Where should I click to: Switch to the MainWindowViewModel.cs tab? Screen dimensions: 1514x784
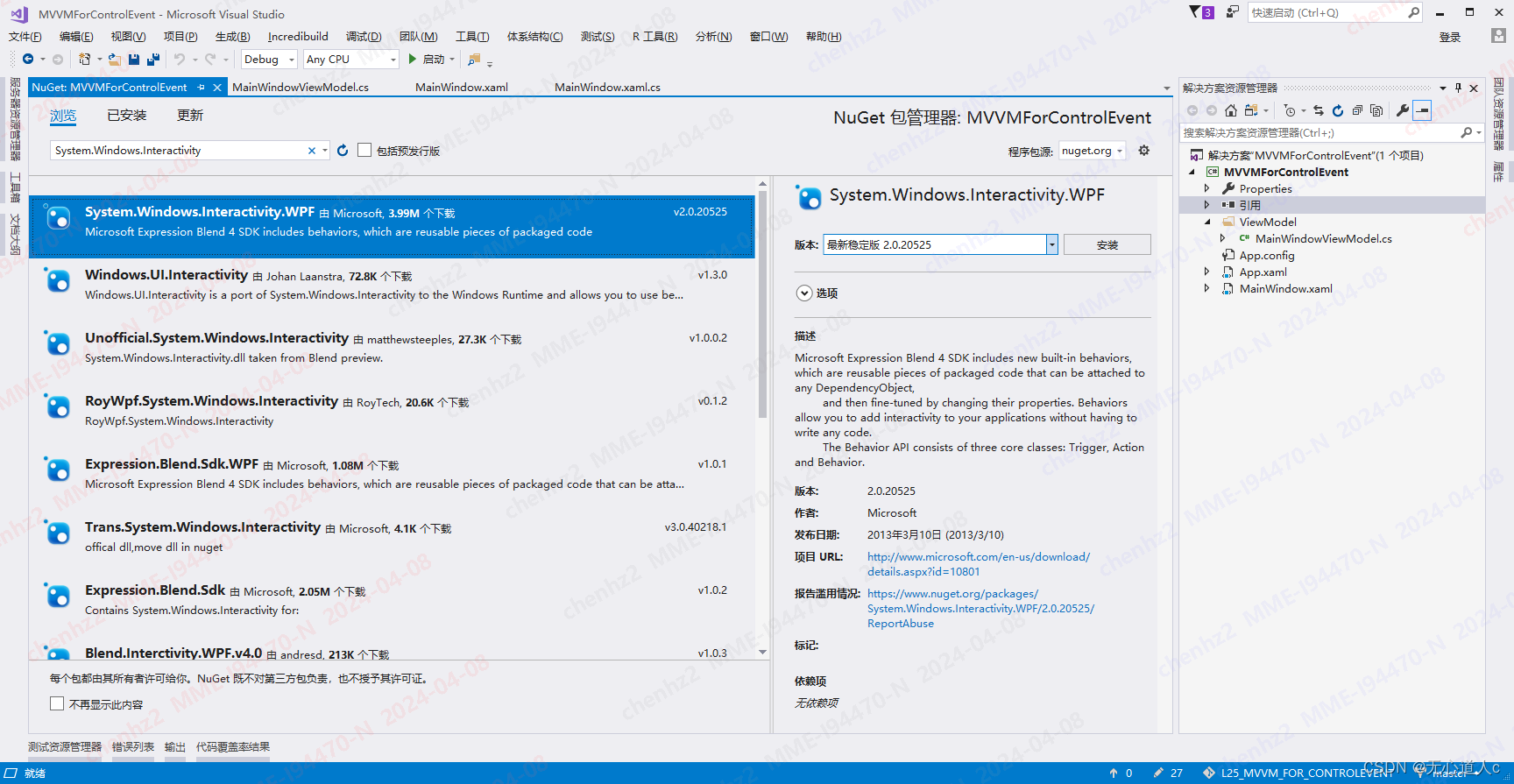[x=301, y=88]
